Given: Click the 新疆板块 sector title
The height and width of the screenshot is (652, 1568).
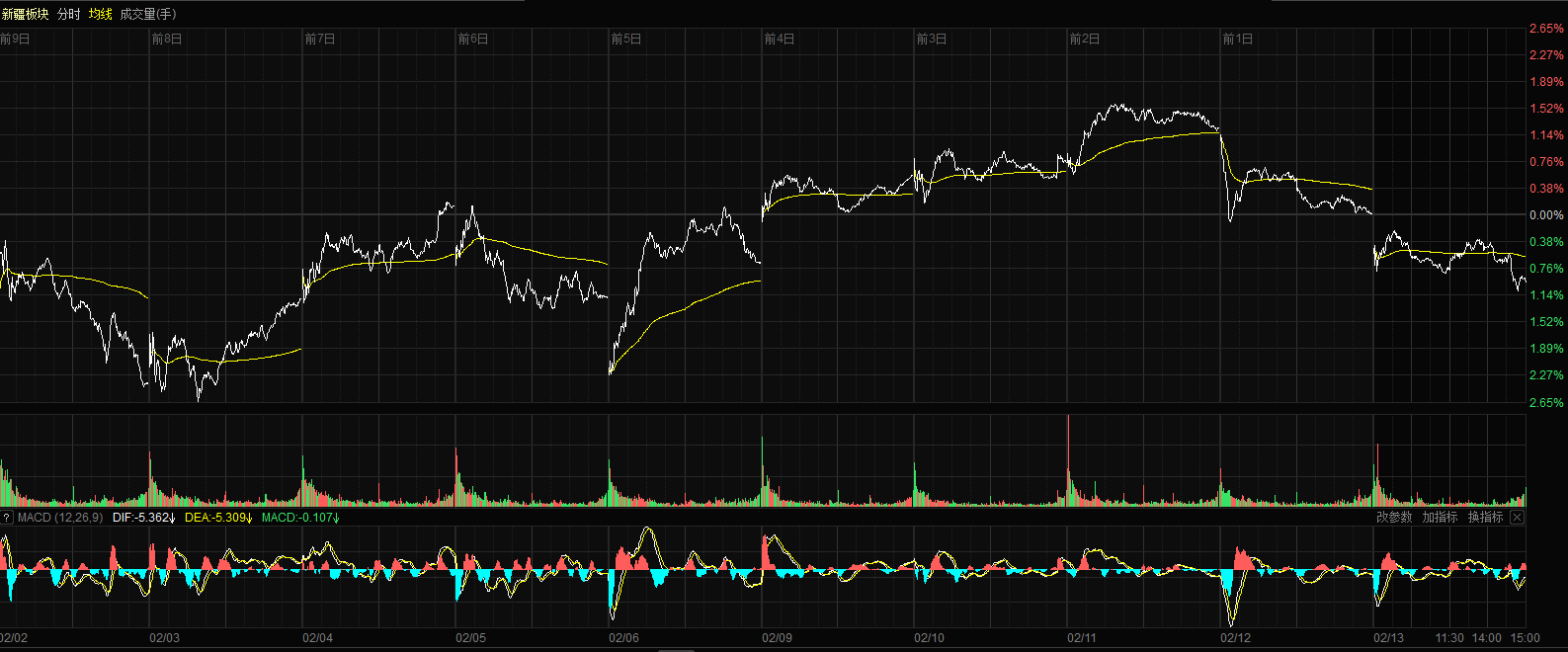Looking at the screenshot, I should [25, 14].
